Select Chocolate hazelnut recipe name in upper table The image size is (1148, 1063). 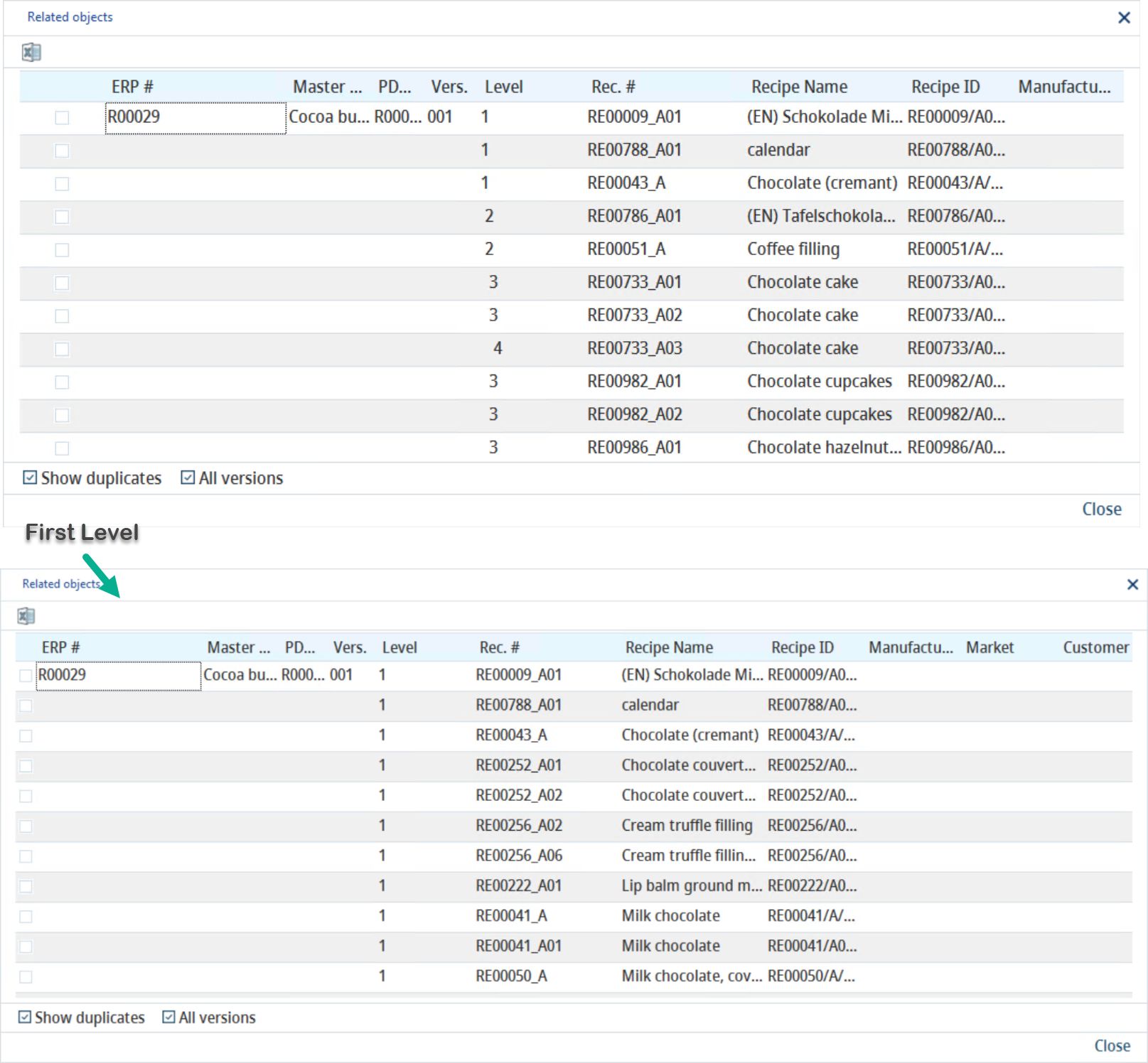824,448
